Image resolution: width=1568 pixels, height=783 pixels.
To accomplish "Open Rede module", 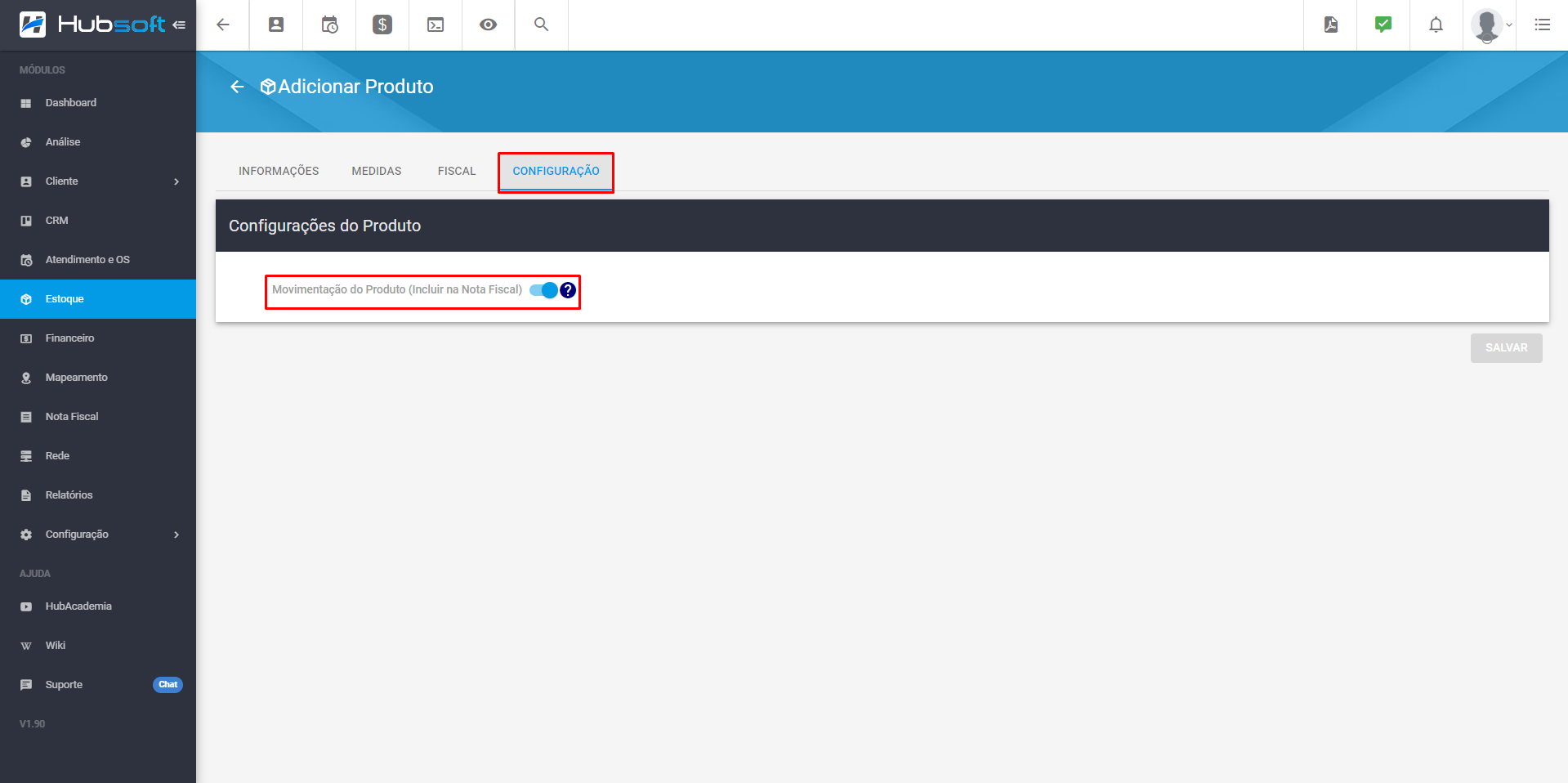I will click(x=98, y=456).
